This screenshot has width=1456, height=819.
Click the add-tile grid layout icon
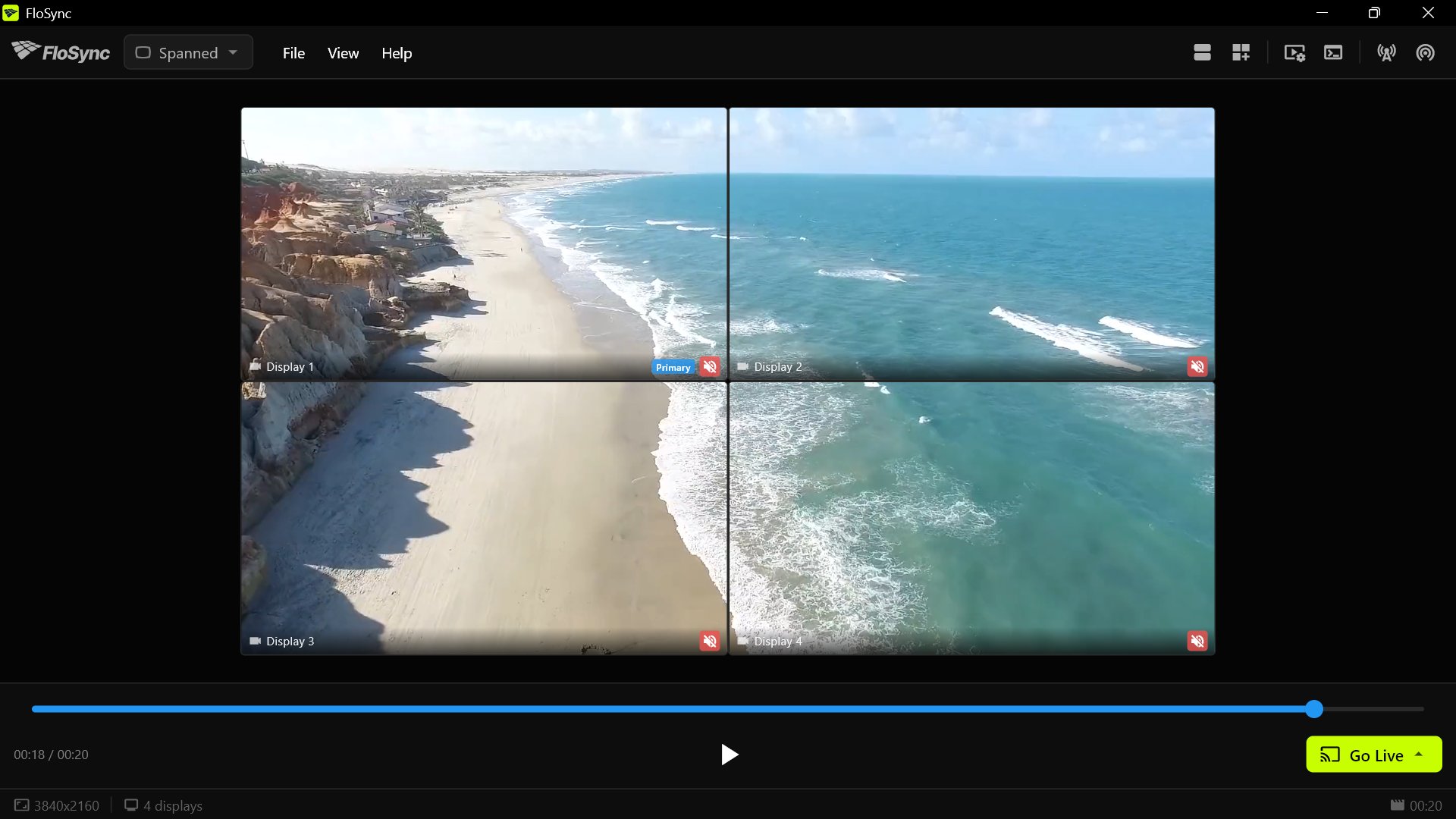click(x=1241, y=52)
